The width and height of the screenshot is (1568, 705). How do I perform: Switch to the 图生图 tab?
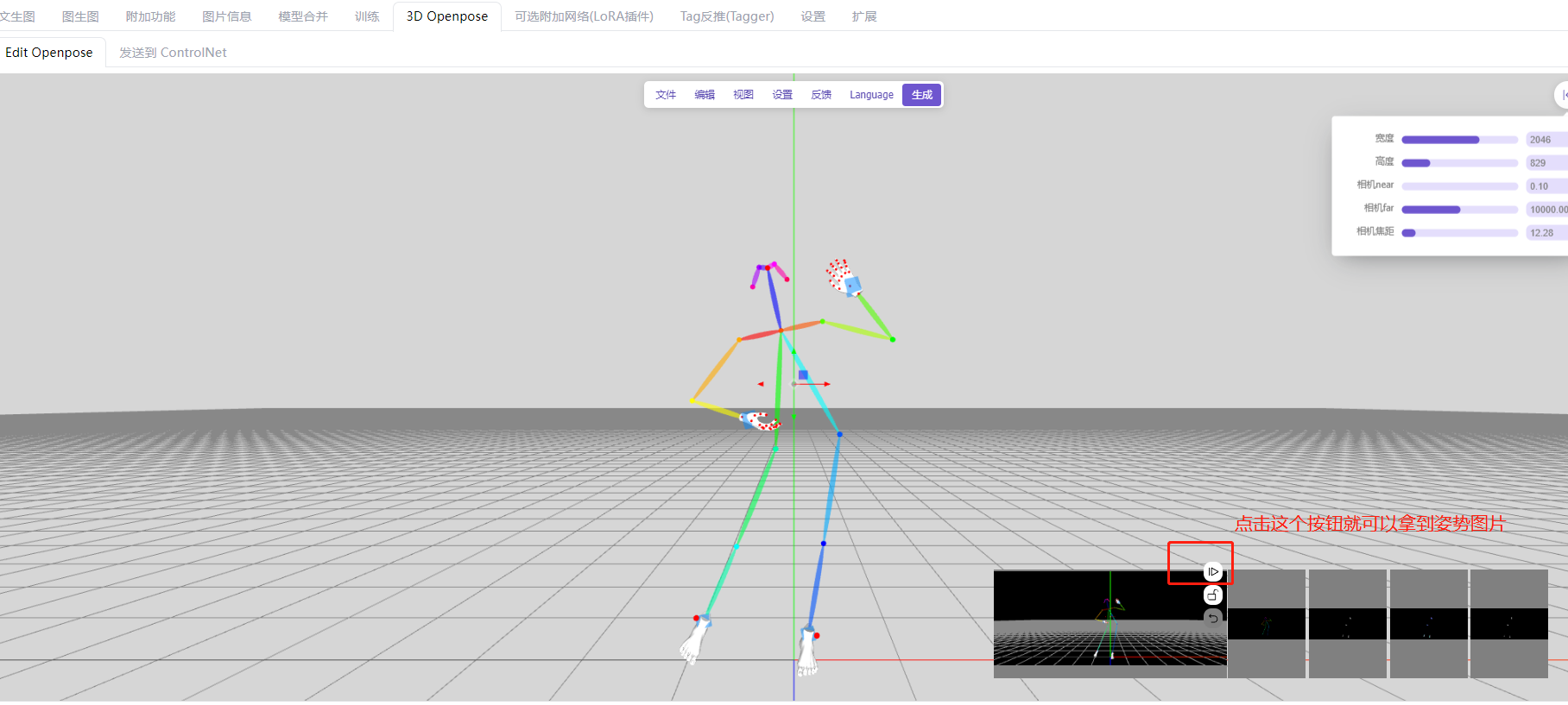coord(80,16)
